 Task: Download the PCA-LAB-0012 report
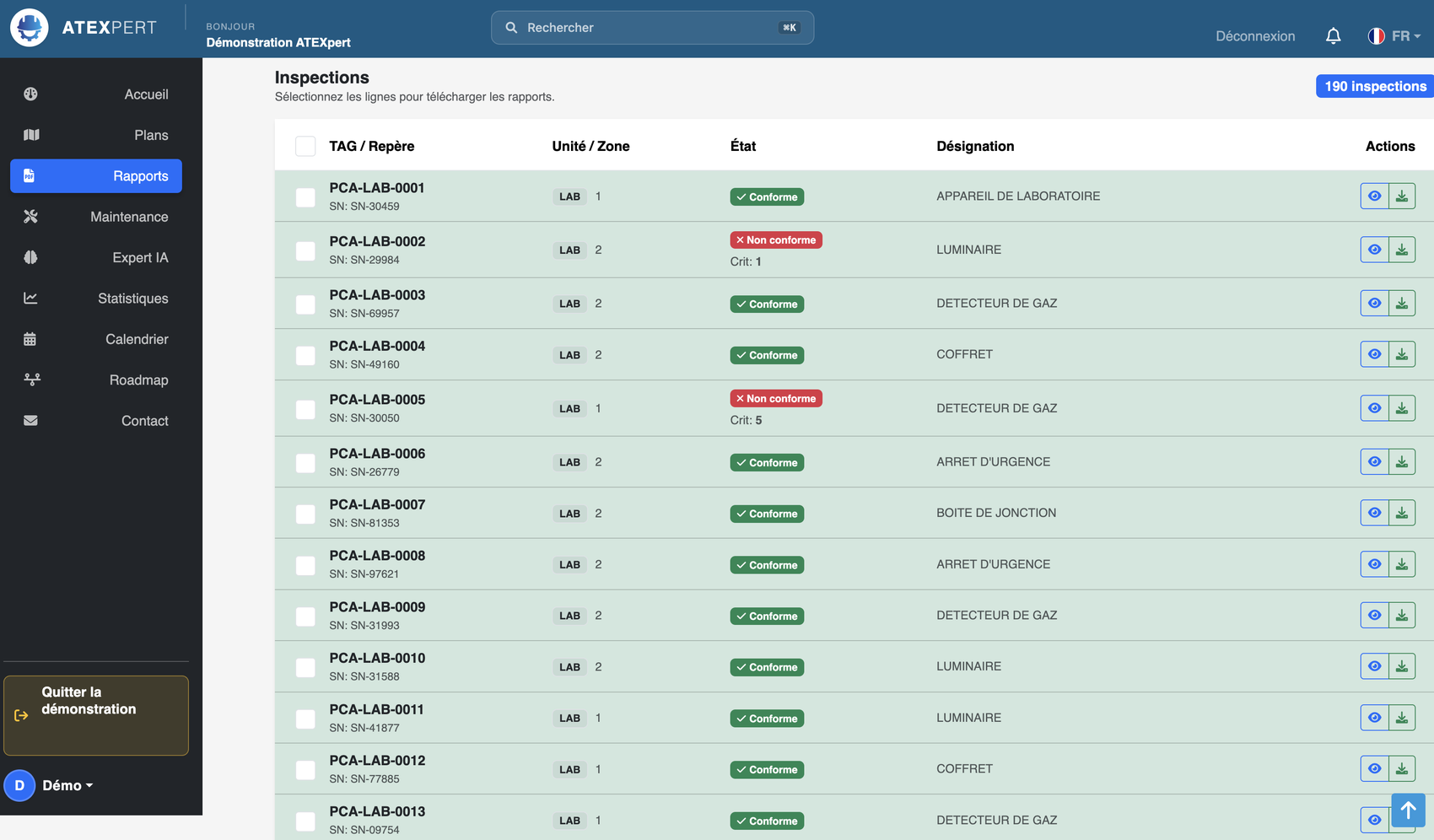(x=1401, y=769)
